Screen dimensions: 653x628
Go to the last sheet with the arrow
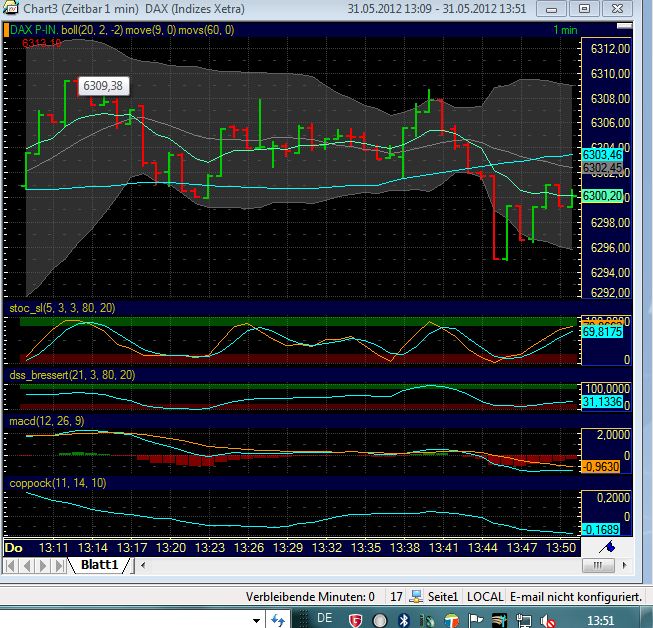point(60,566)
